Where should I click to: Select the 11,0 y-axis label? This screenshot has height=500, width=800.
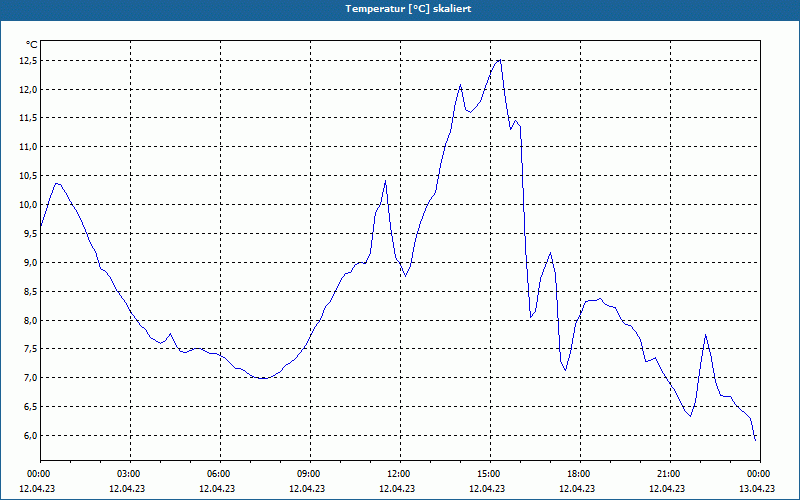pos(28,147)
